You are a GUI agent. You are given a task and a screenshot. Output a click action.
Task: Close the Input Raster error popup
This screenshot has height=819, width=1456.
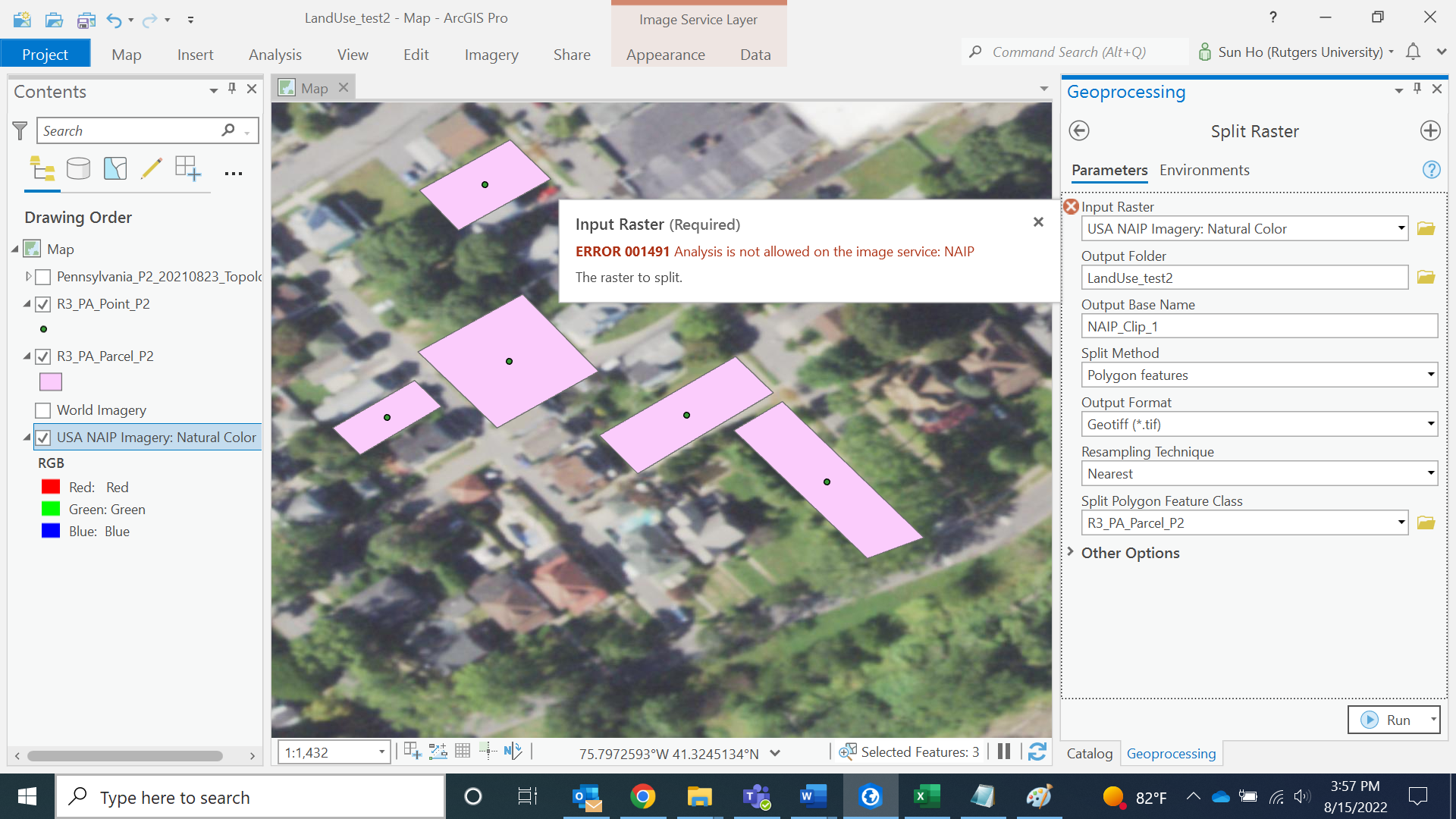1038,222
